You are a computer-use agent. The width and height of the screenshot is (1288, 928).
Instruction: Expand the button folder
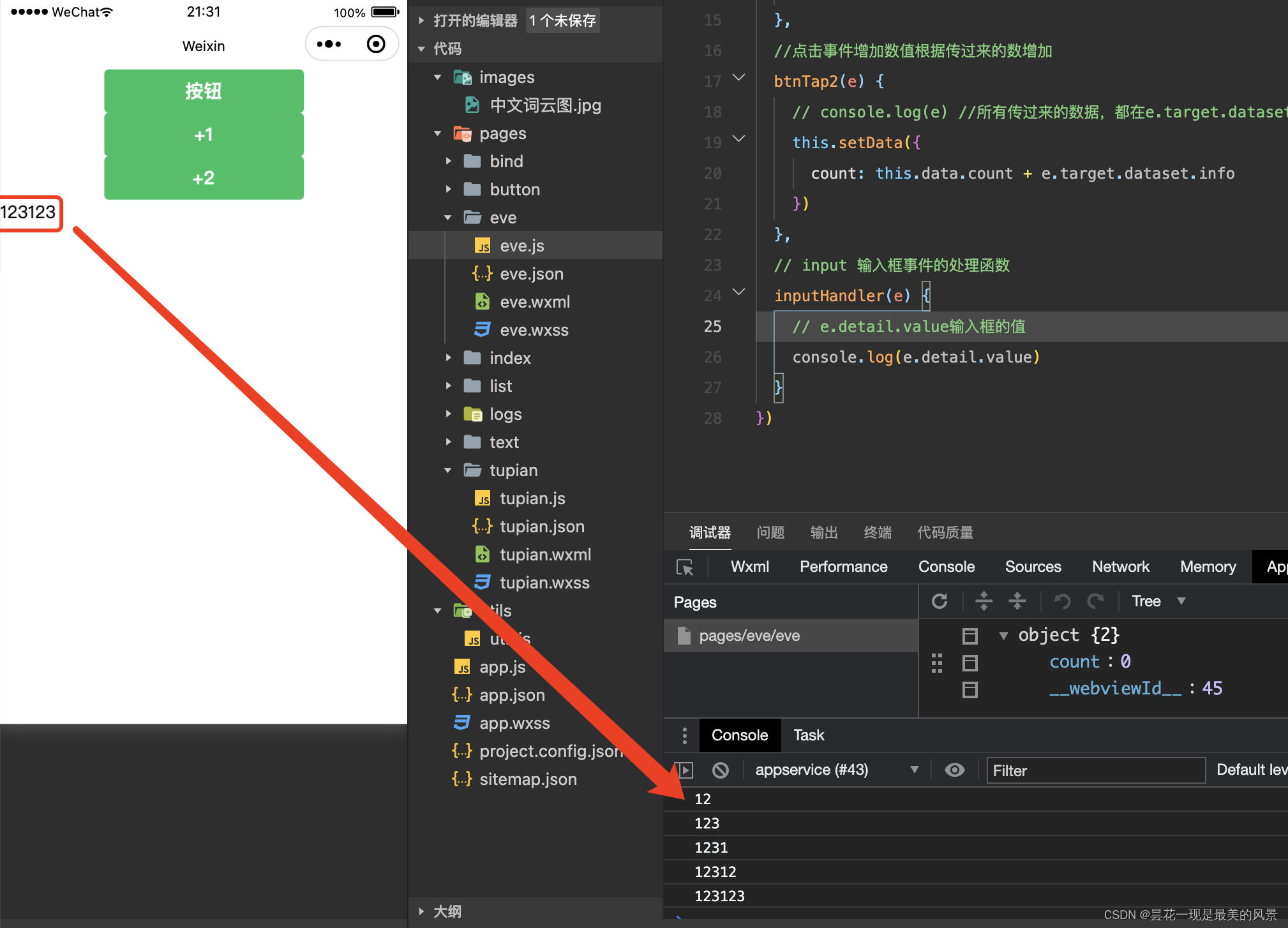coord(449,190)
